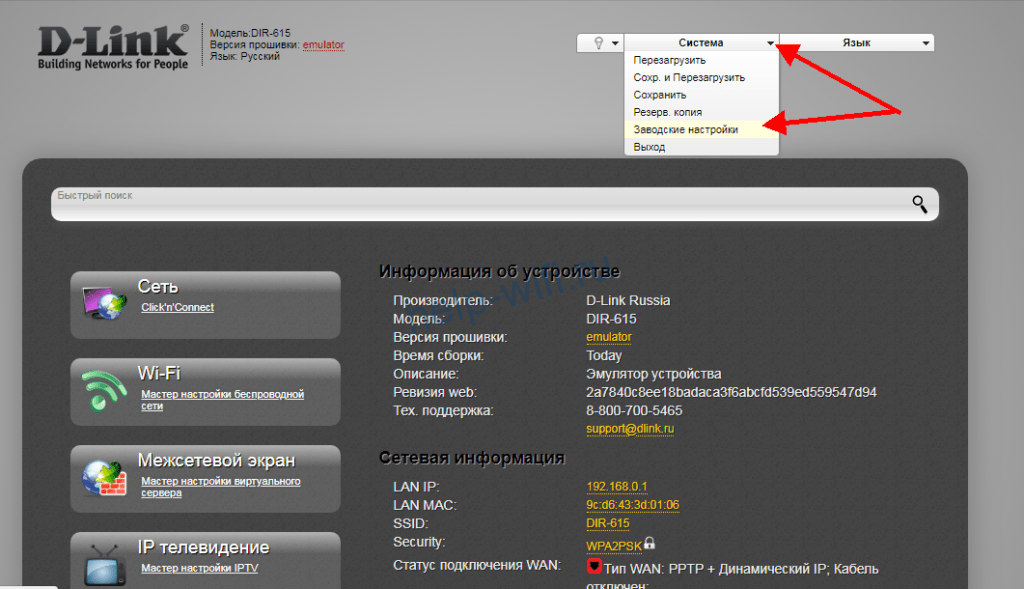This screenshot has height=589, width=1024.
Task: Click the 192.168.0.1 LAN IP link
Action: 617,487
